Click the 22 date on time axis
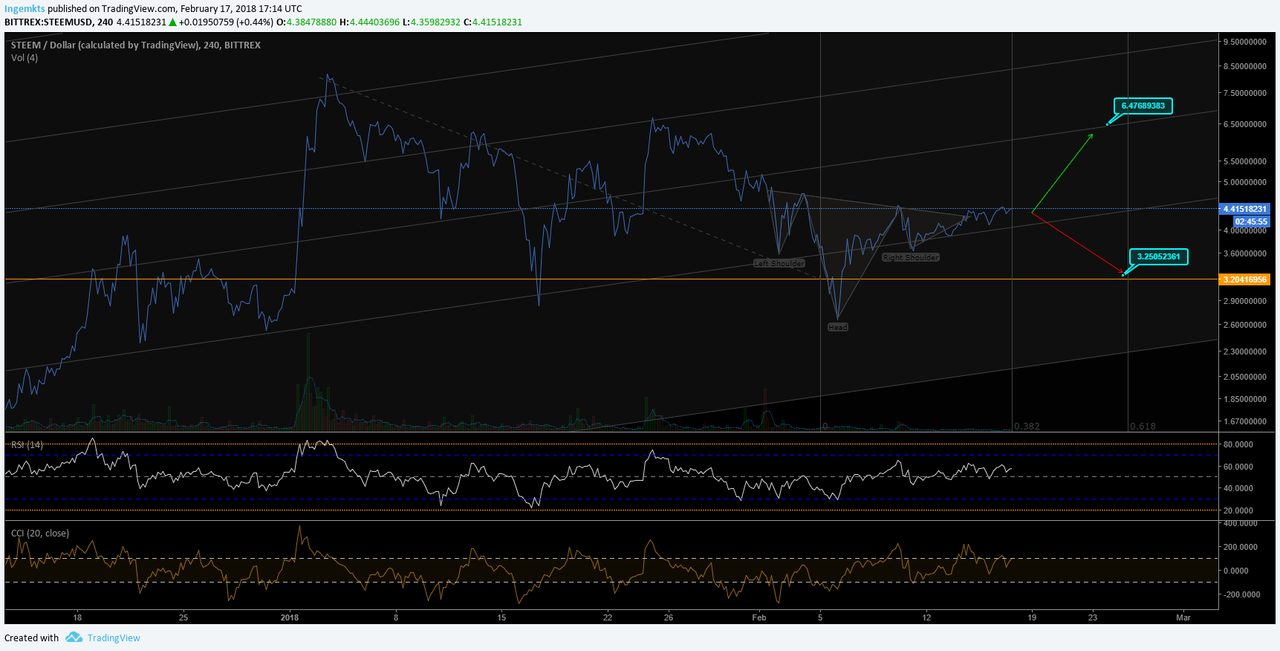Screen dimensions: 1280x651 click(x=607, y=617)
